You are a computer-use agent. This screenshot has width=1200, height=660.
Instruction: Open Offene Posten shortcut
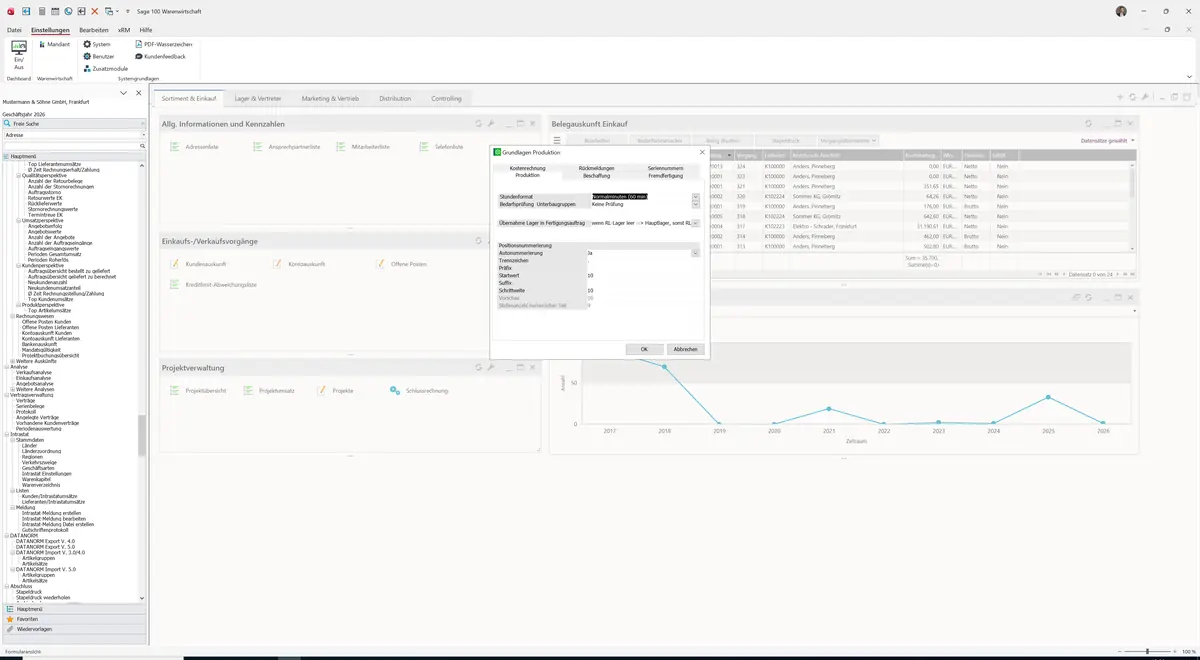(402, 264)
